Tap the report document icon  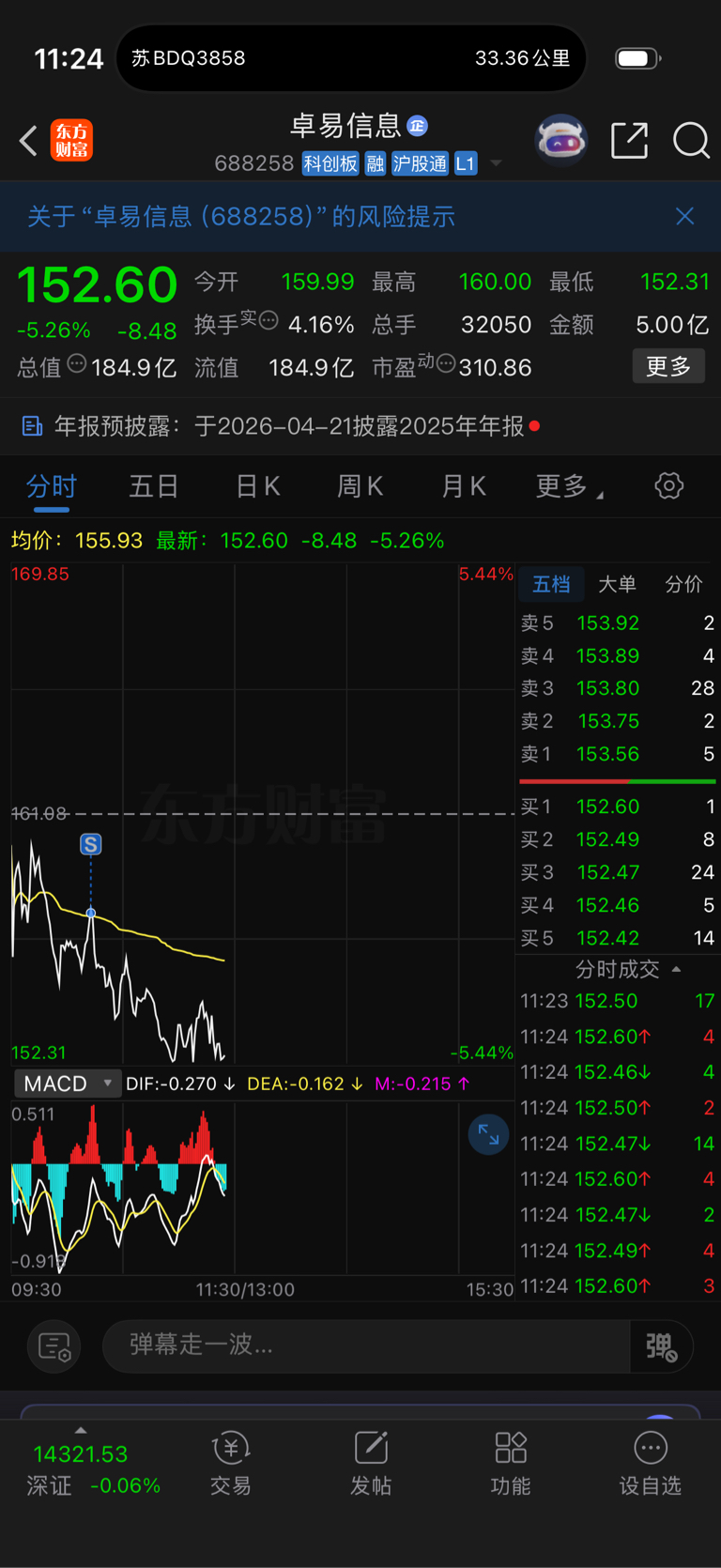tap(32, 426)
